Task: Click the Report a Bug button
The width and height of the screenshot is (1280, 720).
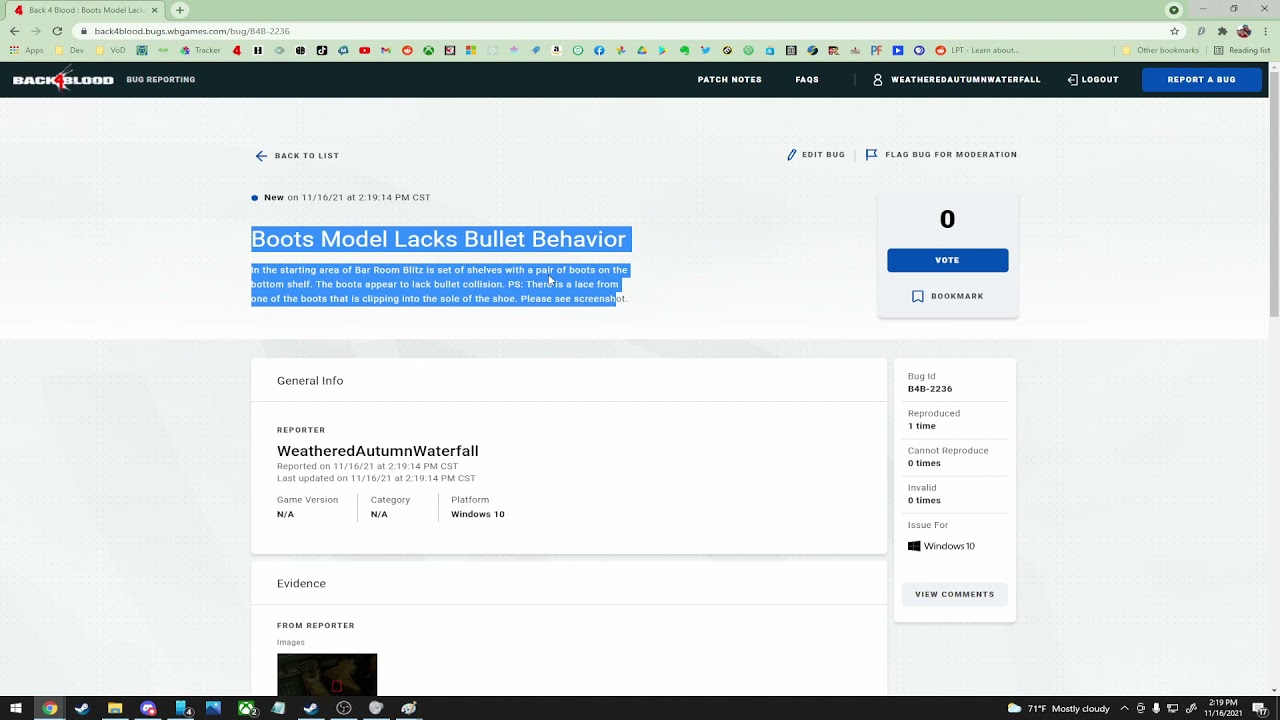Action: pos(1201,80)
